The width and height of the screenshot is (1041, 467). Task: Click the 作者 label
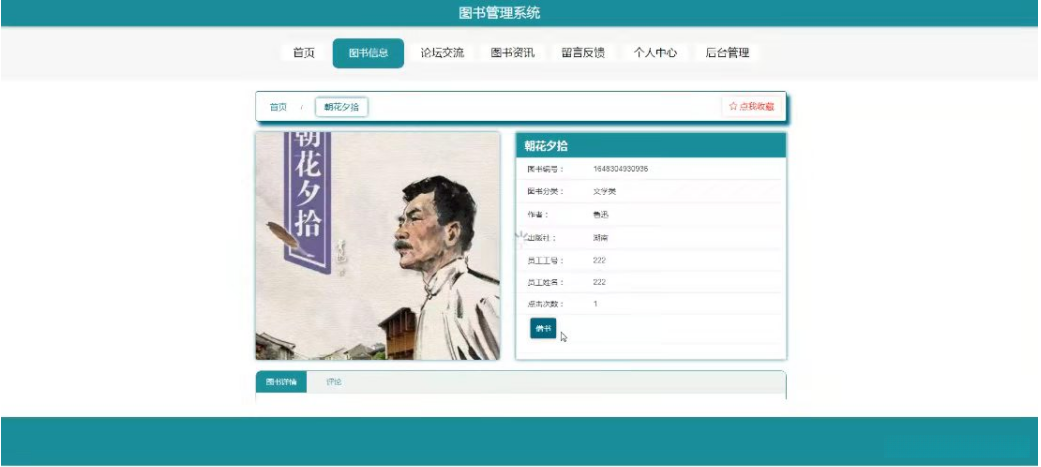tap(538, 215)
